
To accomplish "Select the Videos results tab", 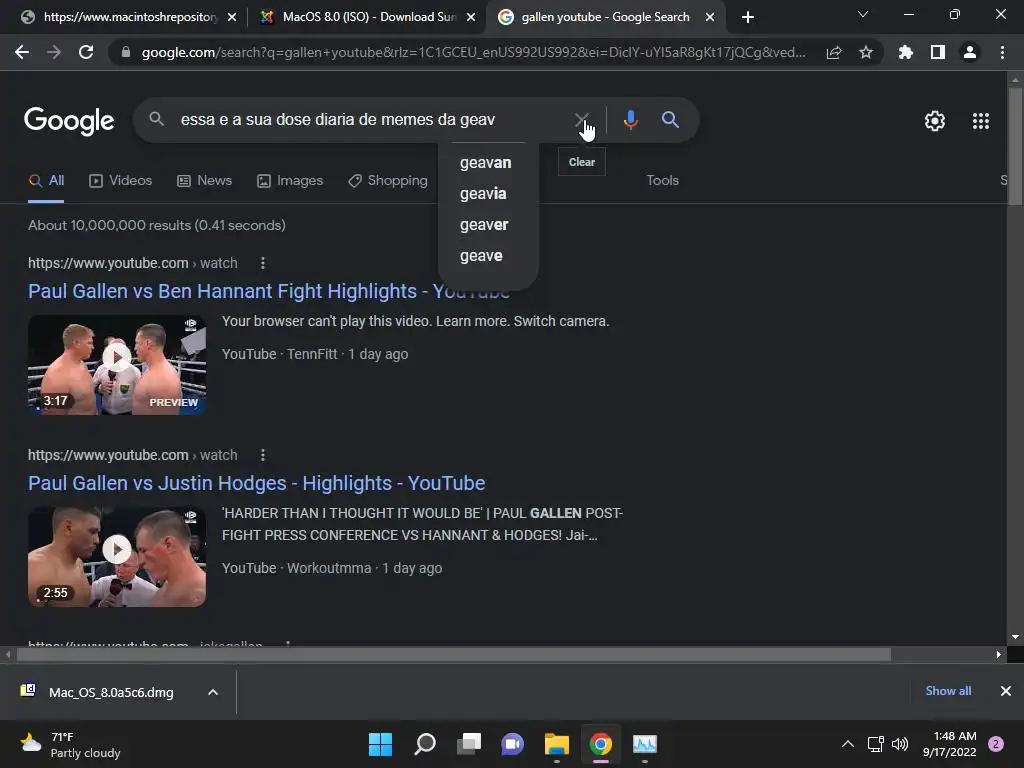I will (121, 181).
